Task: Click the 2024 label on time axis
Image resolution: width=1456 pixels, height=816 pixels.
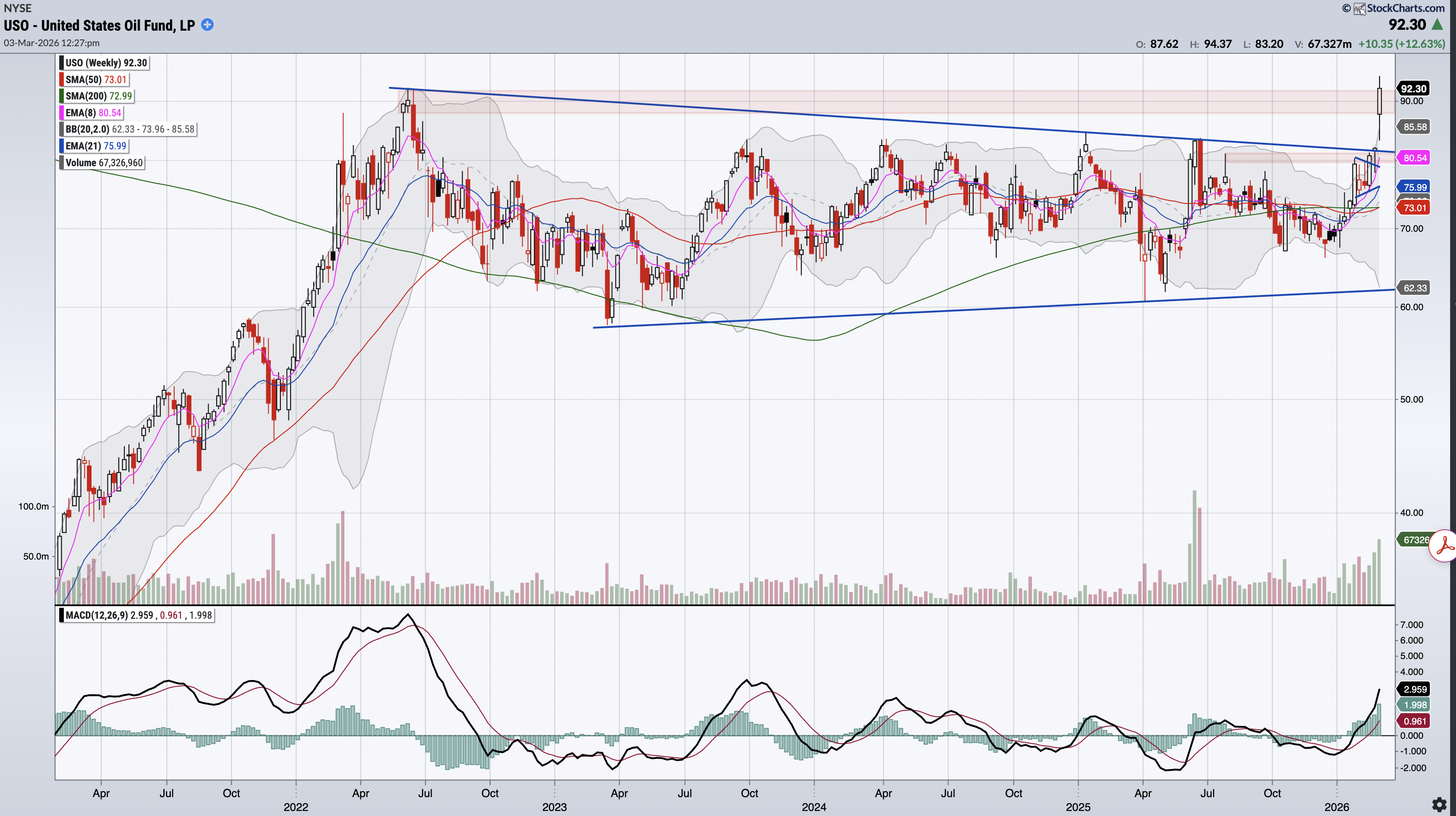Action: (x=814, y=806)
